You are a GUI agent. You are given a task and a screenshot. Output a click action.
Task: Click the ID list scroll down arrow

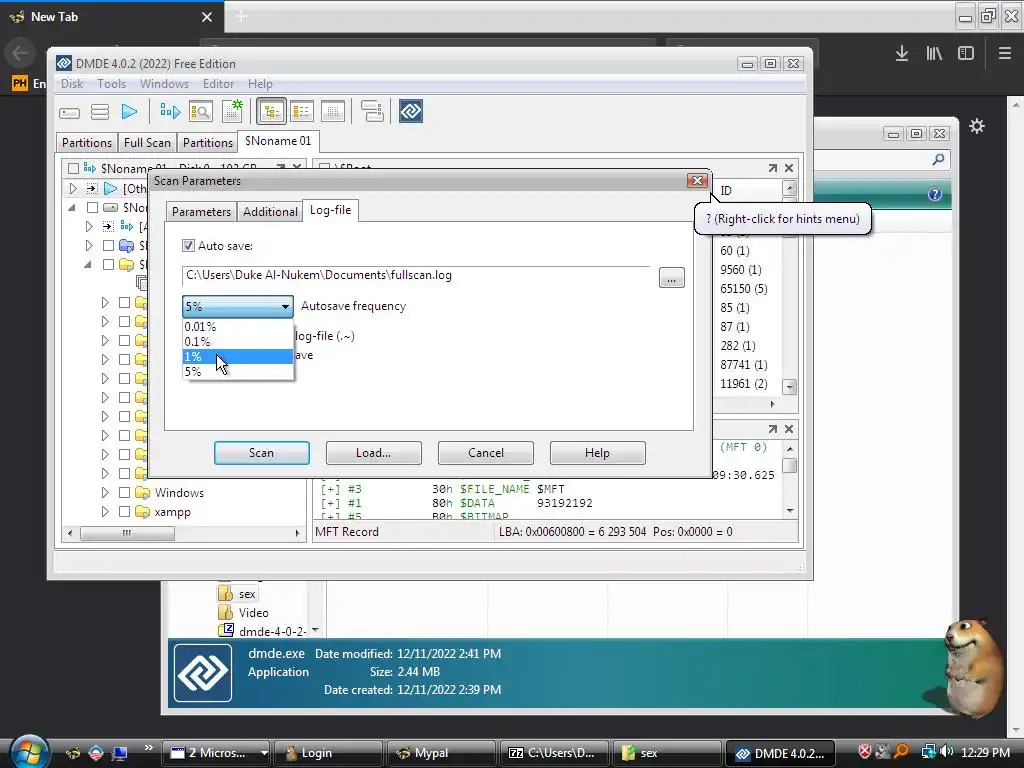790,387
